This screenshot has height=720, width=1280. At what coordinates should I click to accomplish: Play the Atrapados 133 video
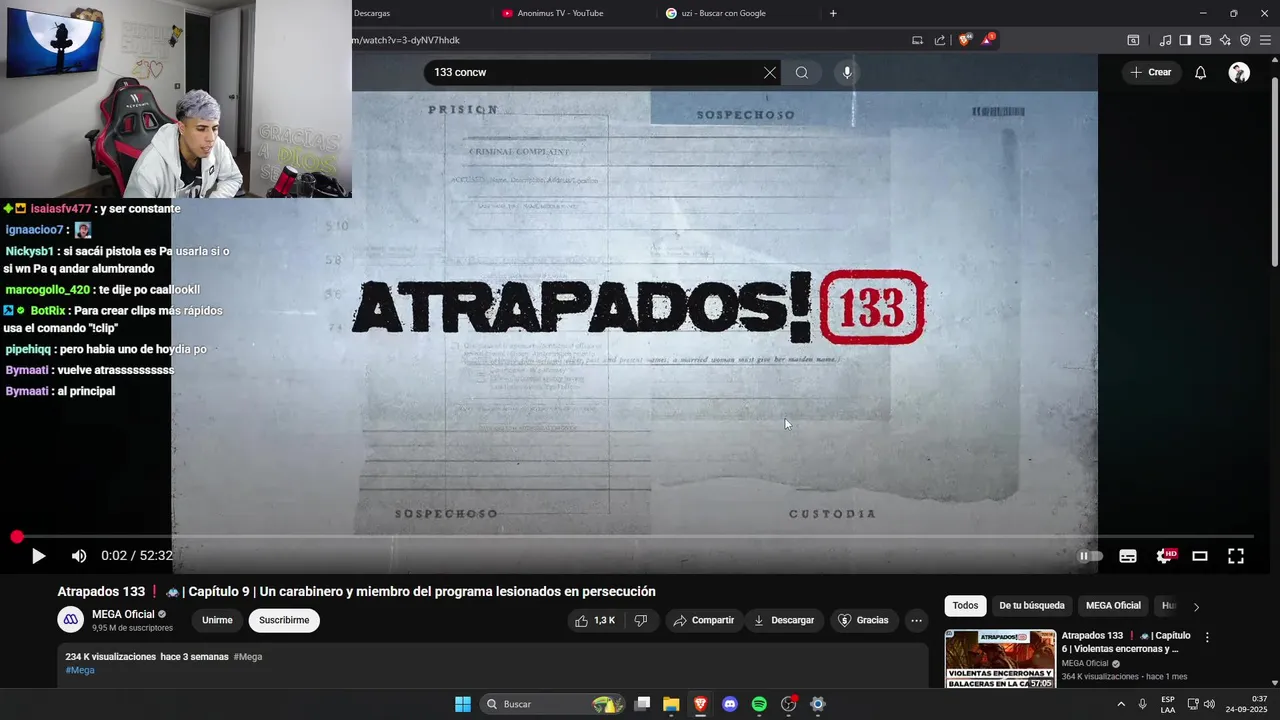38,556
